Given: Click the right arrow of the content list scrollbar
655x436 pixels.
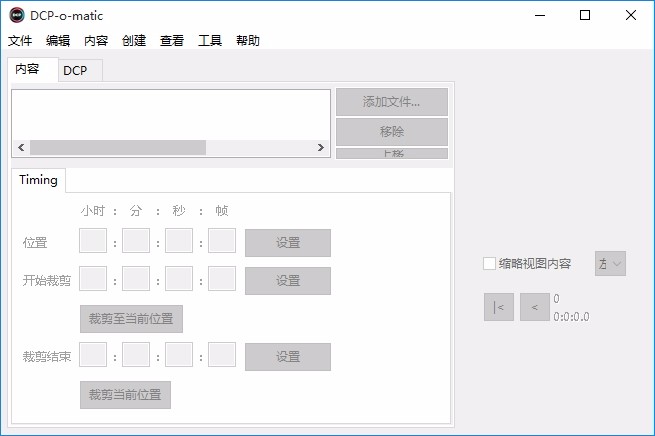Looking at the screenshot, I should tap(320, 147).
